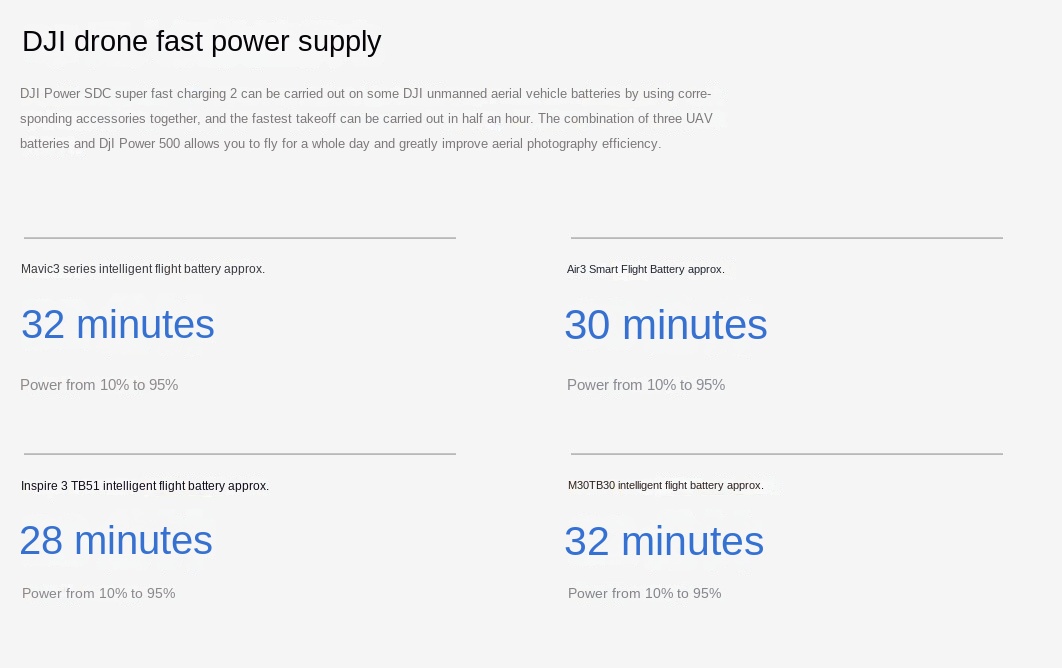
Task: Click the divider line above the Mavic3 label
Action: point(240,238)
